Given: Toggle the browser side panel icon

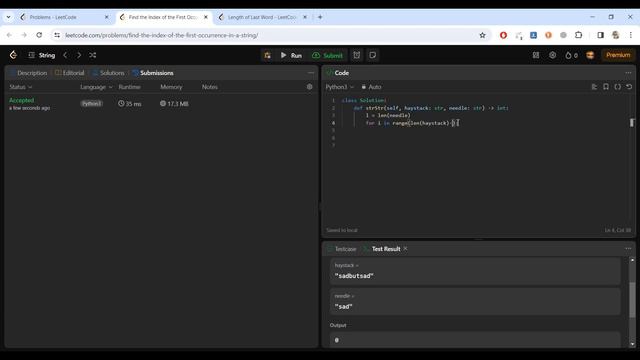Looking at the screenshot, I should coord(600,35).
